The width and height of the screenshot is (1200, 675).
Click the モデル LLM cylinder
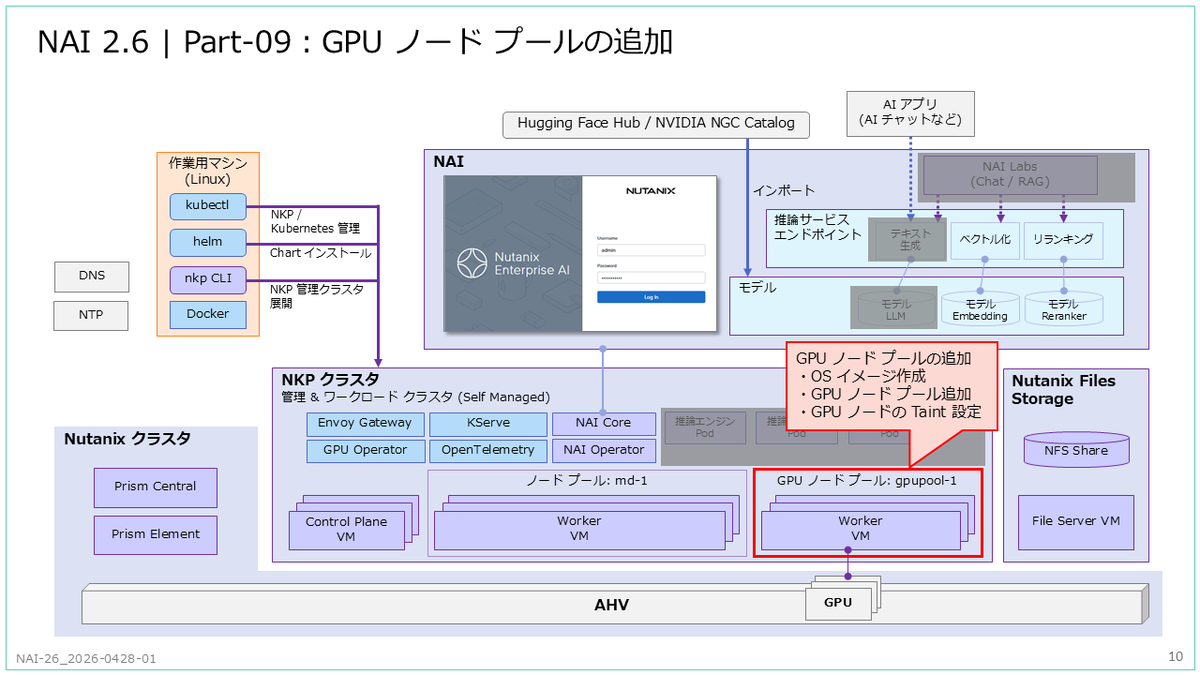tap(894, 308)
